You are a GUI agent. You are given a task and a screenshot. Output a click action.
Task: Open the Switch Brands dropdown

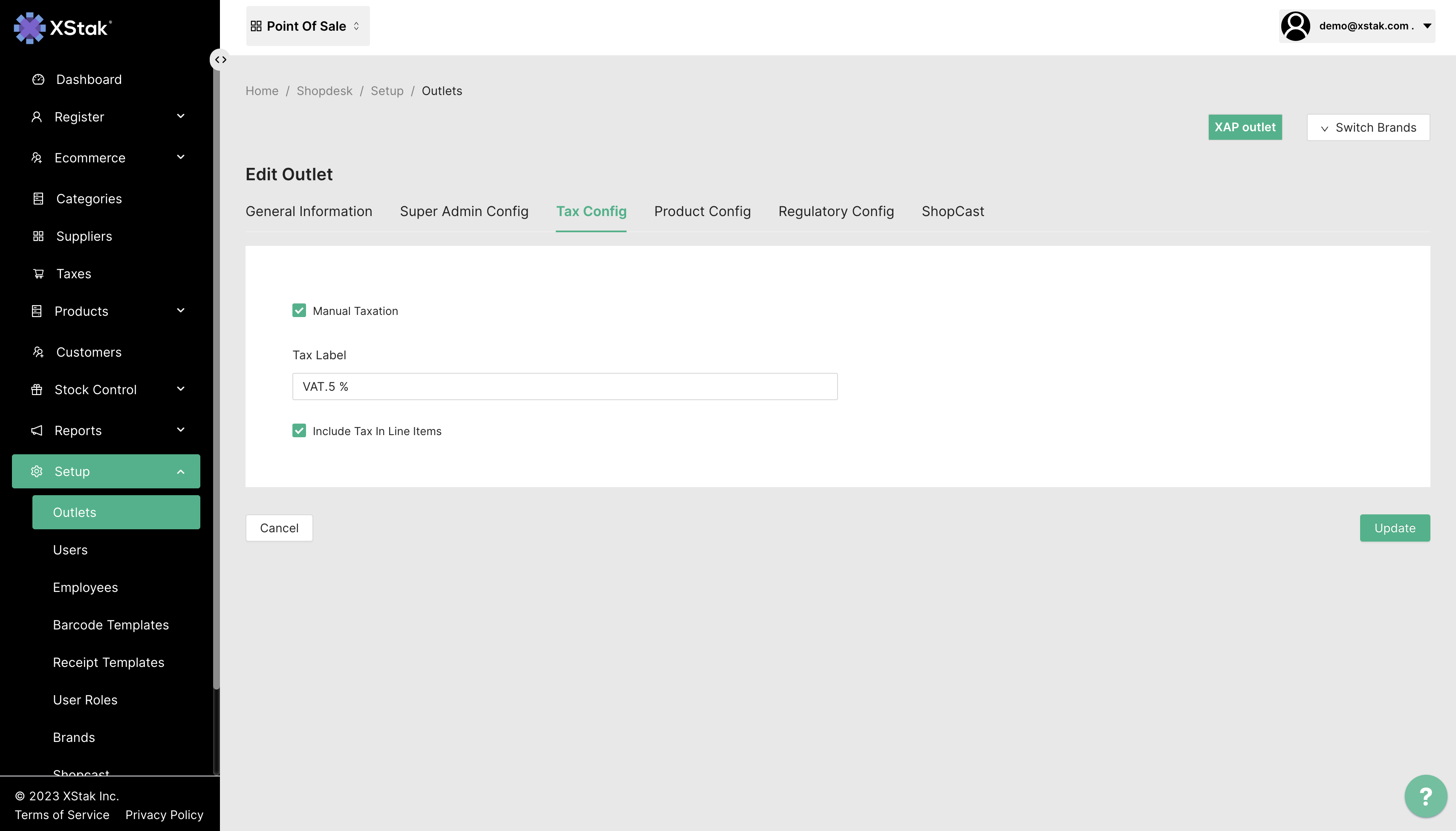[x=1368, y=127]
